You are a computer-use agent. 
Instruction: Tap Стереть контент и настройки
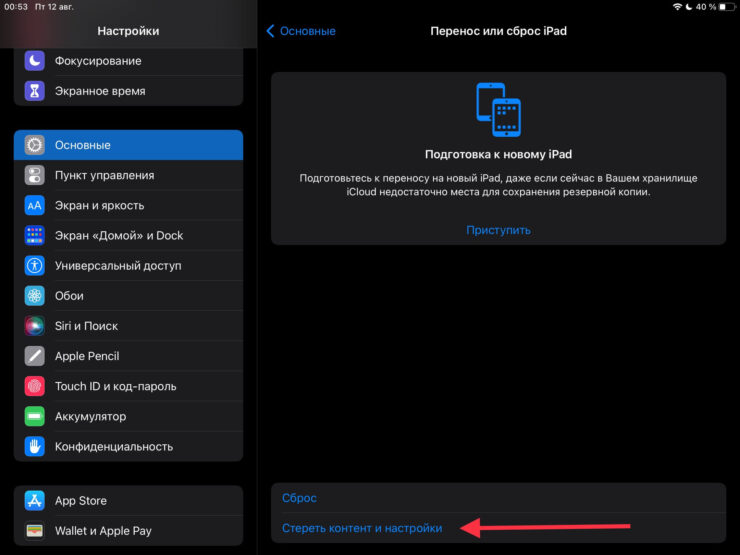coord(362,528)
